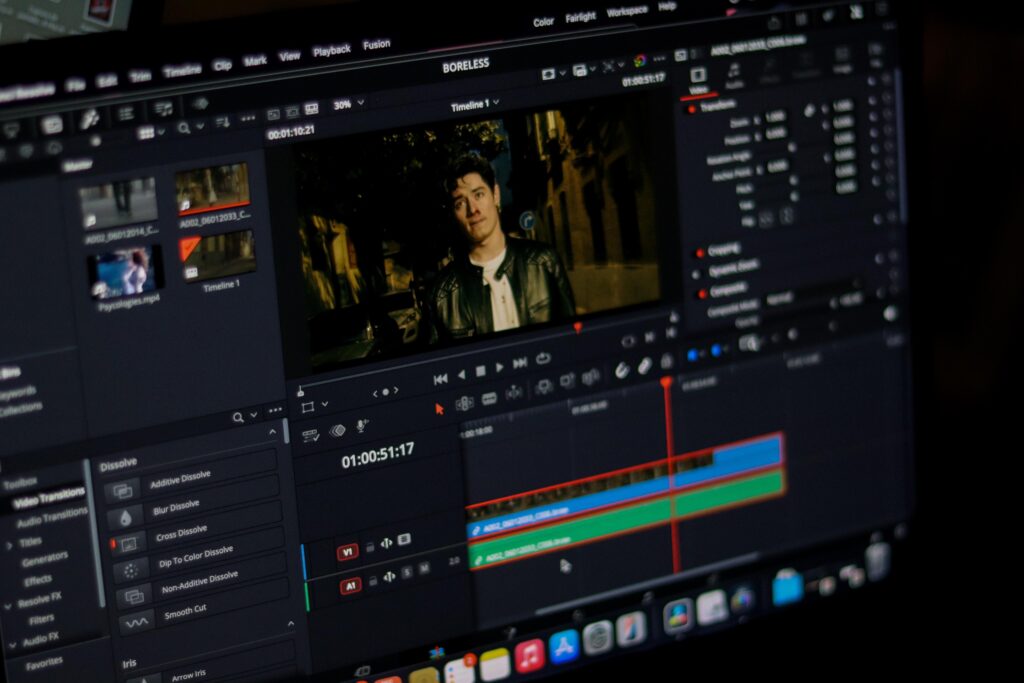Toggle lock on video track V1
The width and height of the screenshot is (1024, 683).
click(x=369, y=546)
